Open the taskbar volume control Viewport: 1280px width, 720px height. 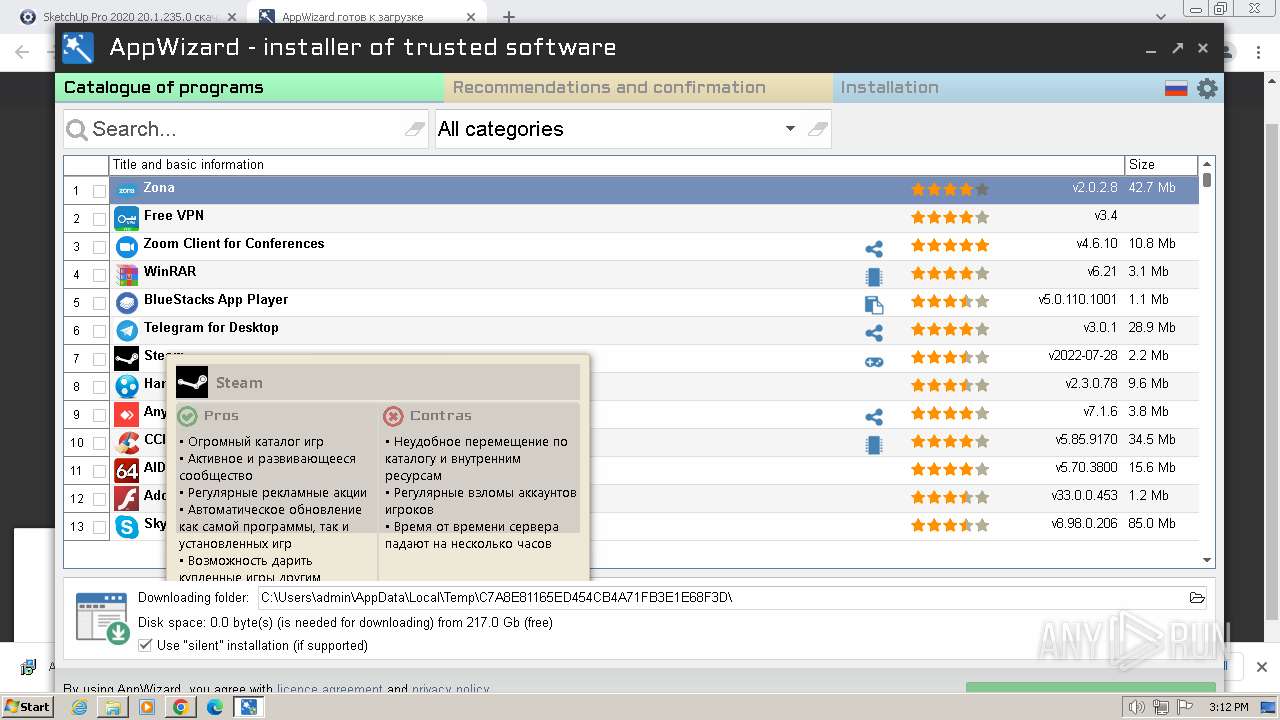coord(1136,707)
